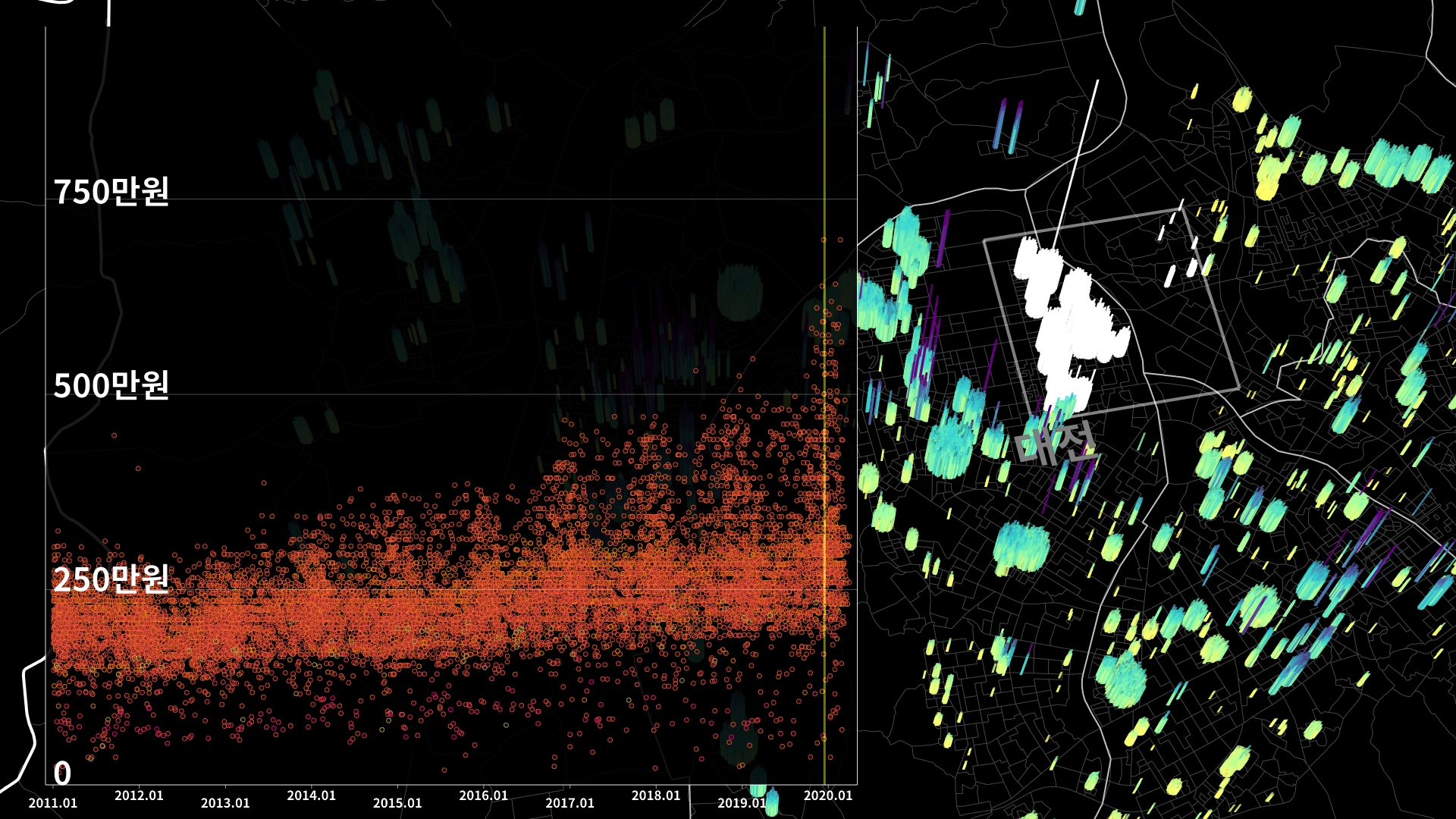This screenshot has width=1456, height=819.
Task: Click the 750만원 y-axis label
Action: pyautogui.click(x=111, y=191)
